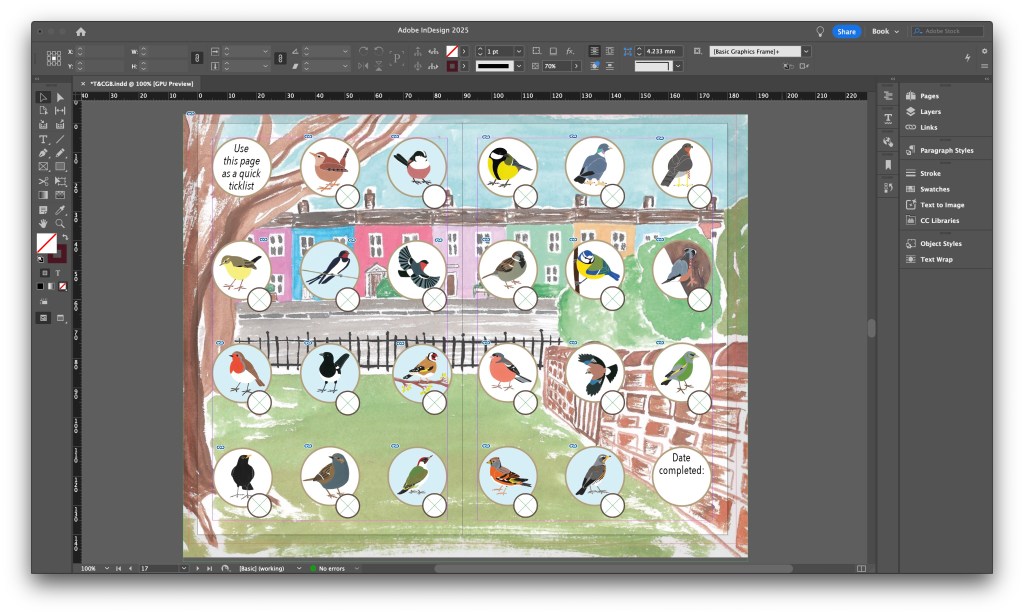Select the Type tool
Viewport: 1024px width, 615px height.
[43, 138]
